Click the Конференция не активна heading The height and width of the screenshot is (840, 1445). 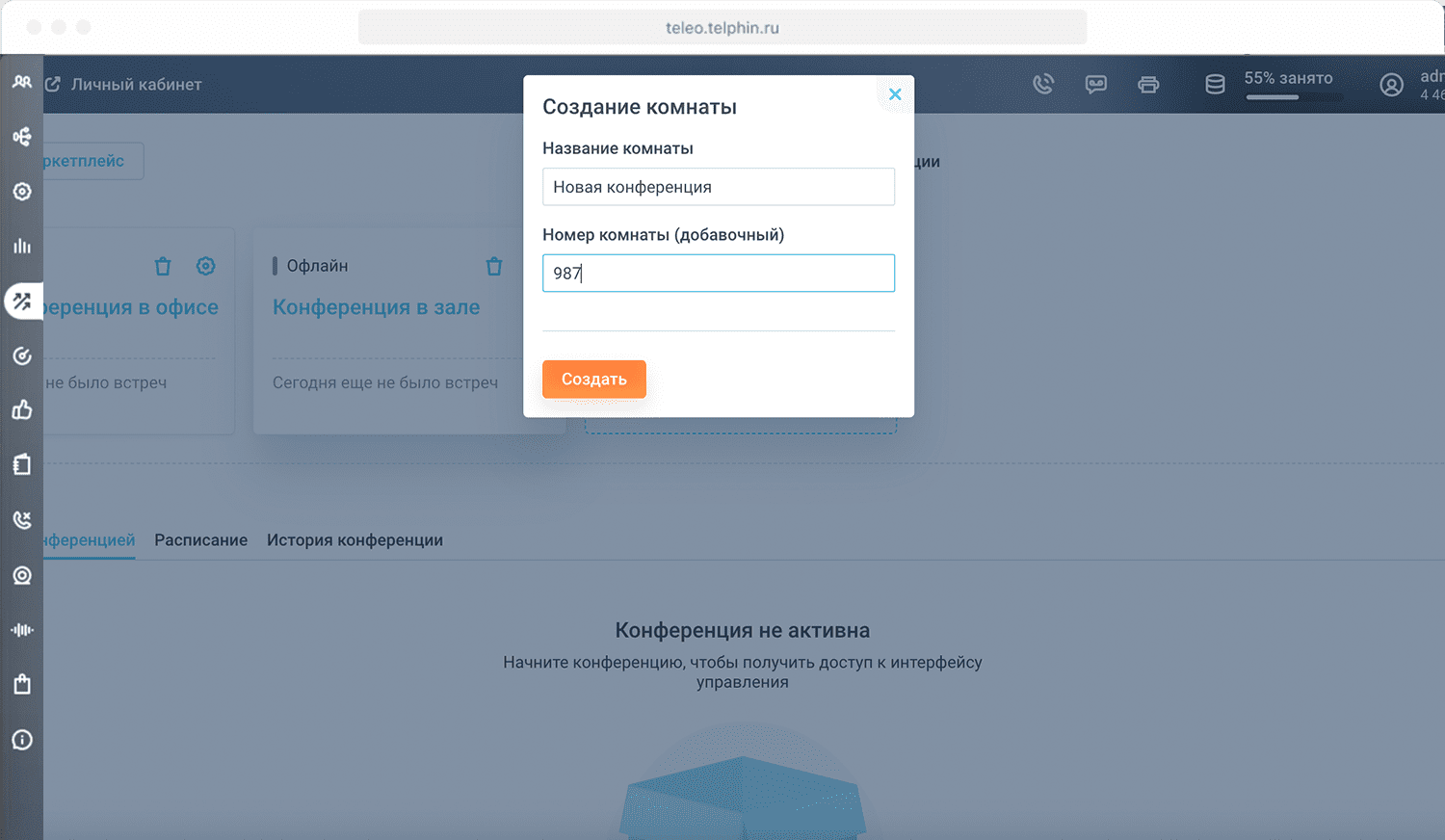[743, 631]
